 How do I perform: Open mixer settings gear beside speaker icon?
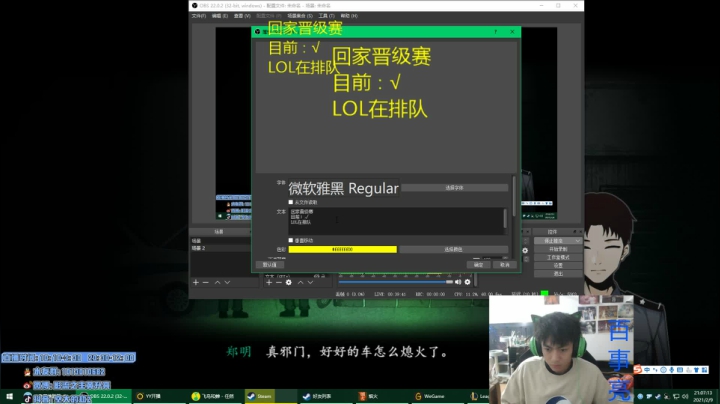[x=467, y=282]
